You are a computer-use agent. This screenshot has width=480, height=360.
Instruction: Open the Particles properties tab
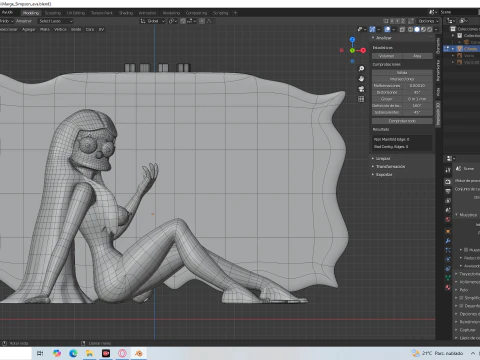pyautogui.click(x=448, y=250)
